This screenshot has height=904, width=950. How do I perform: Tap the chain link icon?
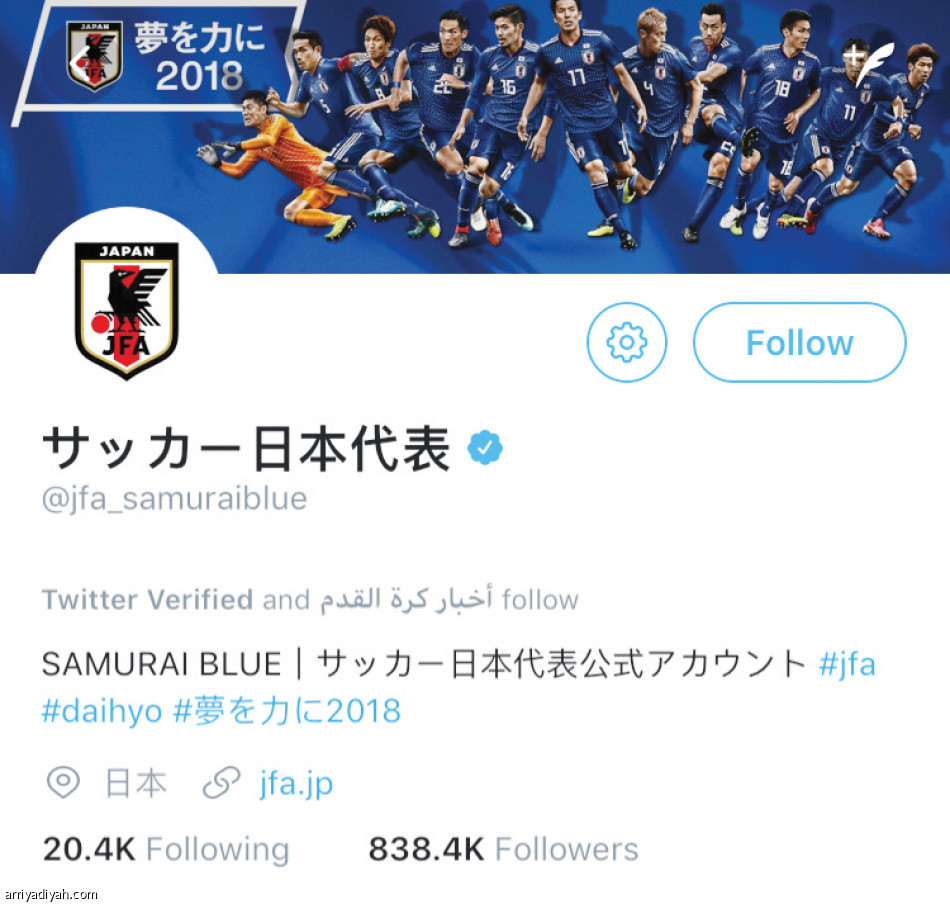pyautogui.click(x=222, y=782)
